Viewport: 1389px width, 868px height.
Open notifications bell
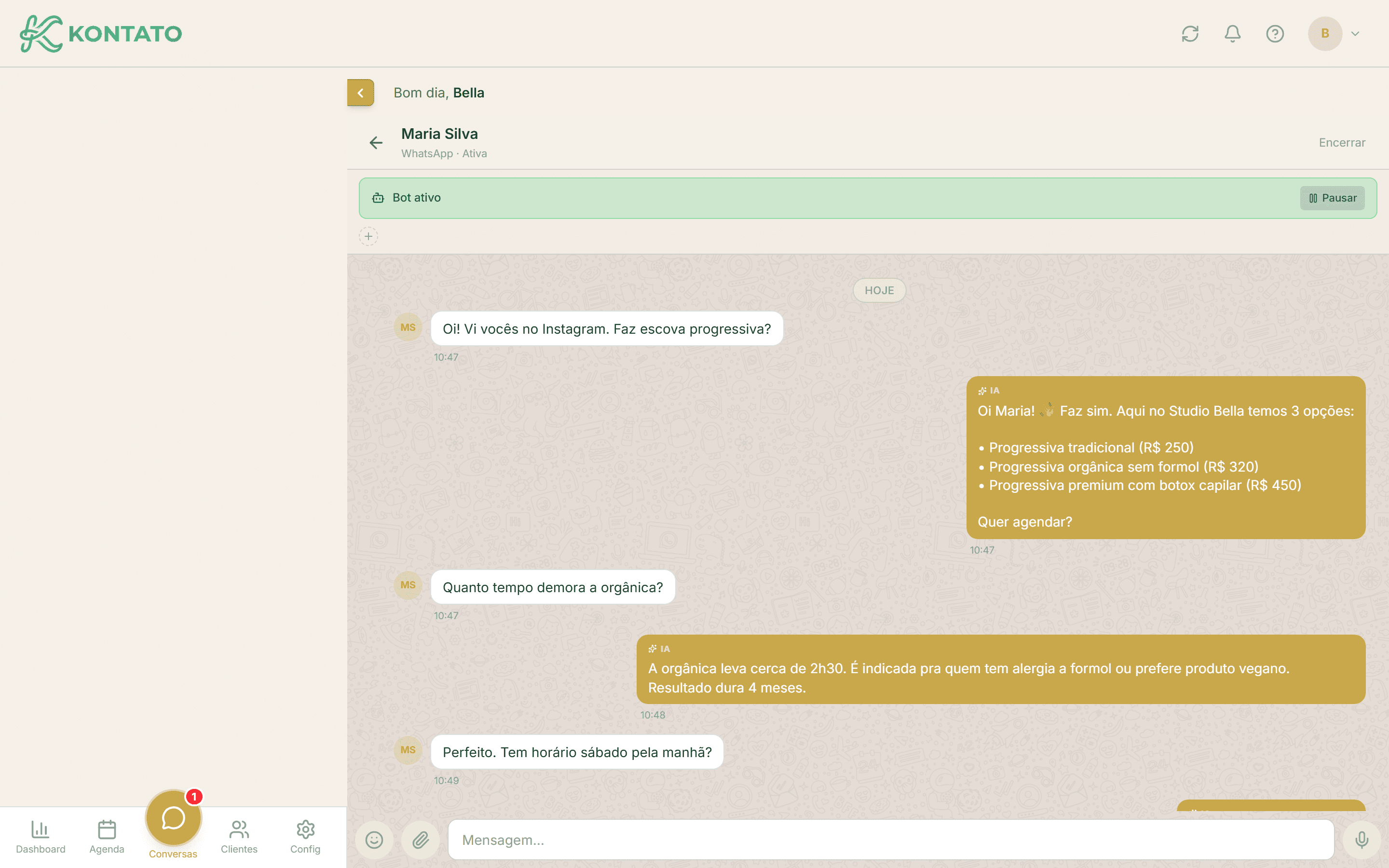pos(1232,34)
